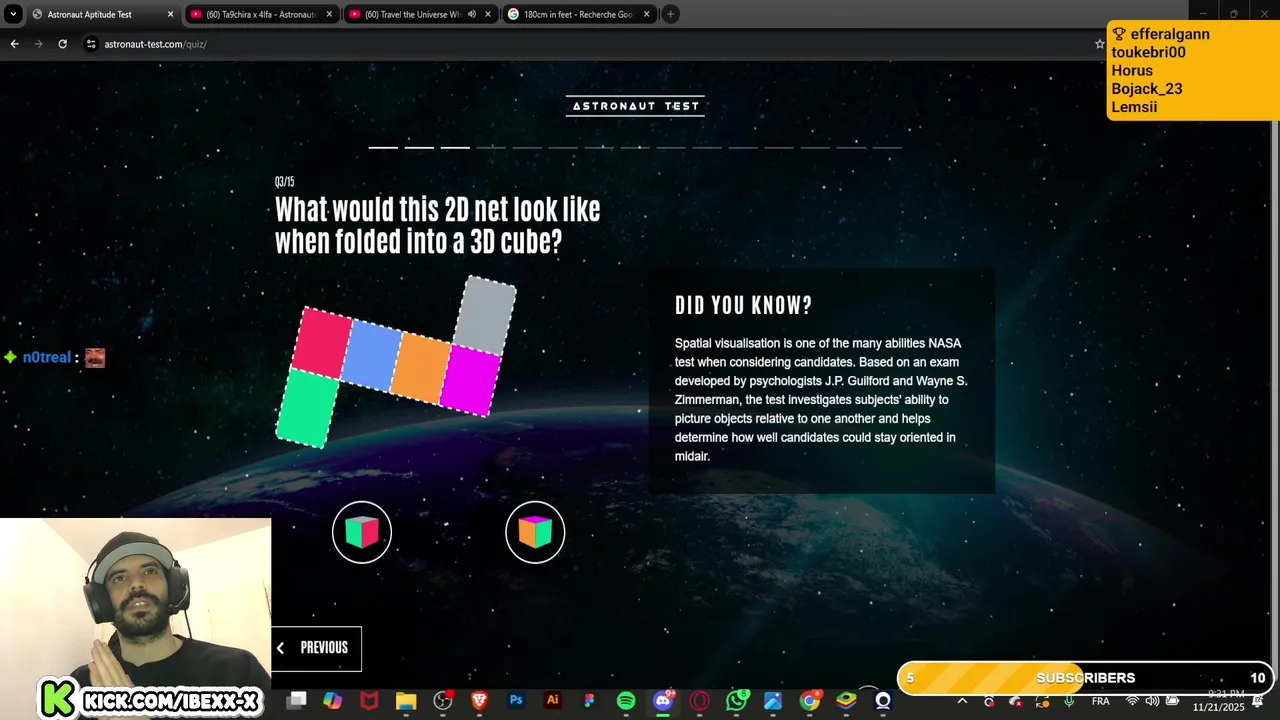This screenshot has width=1280, height=720.
Task: Click Bojack_23 in the leaderboard overlay
Action: coord(1147,88)
